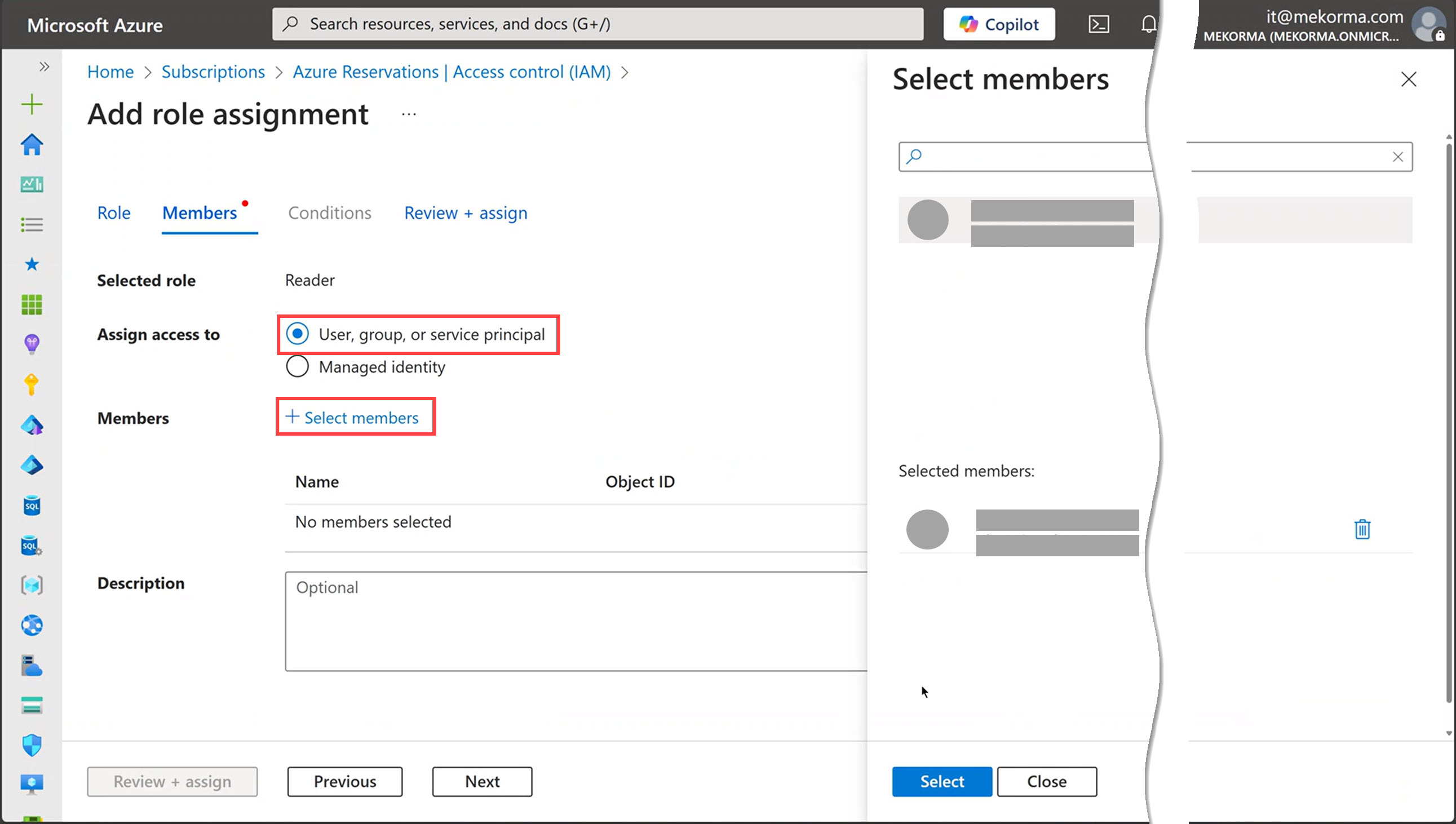The width and height of the screenshot is (1456, 824).
Task: Select User, group, or service principal
Action: pos(298,334)
